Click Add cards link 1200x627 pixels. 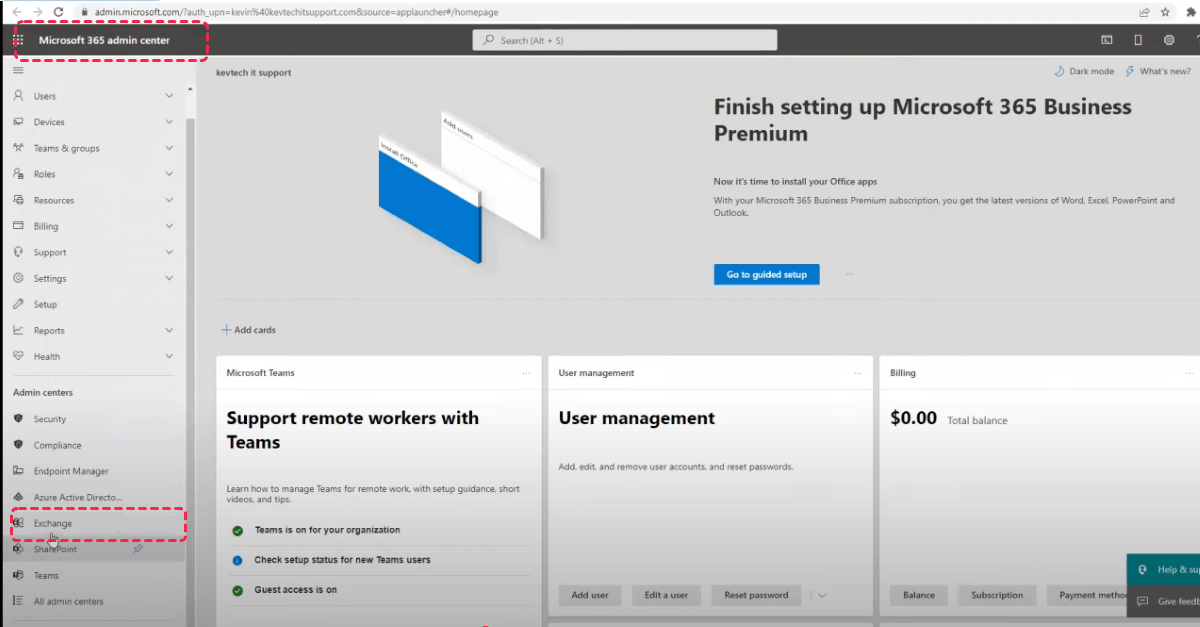tap(249, 330)
